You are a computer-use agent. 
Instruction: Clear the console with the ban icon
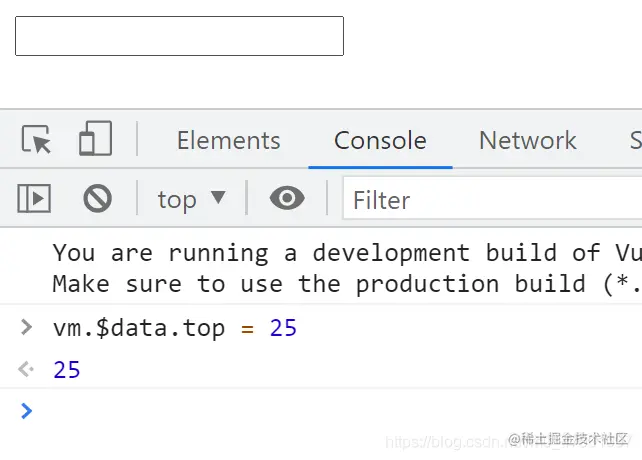pos(97,199)
